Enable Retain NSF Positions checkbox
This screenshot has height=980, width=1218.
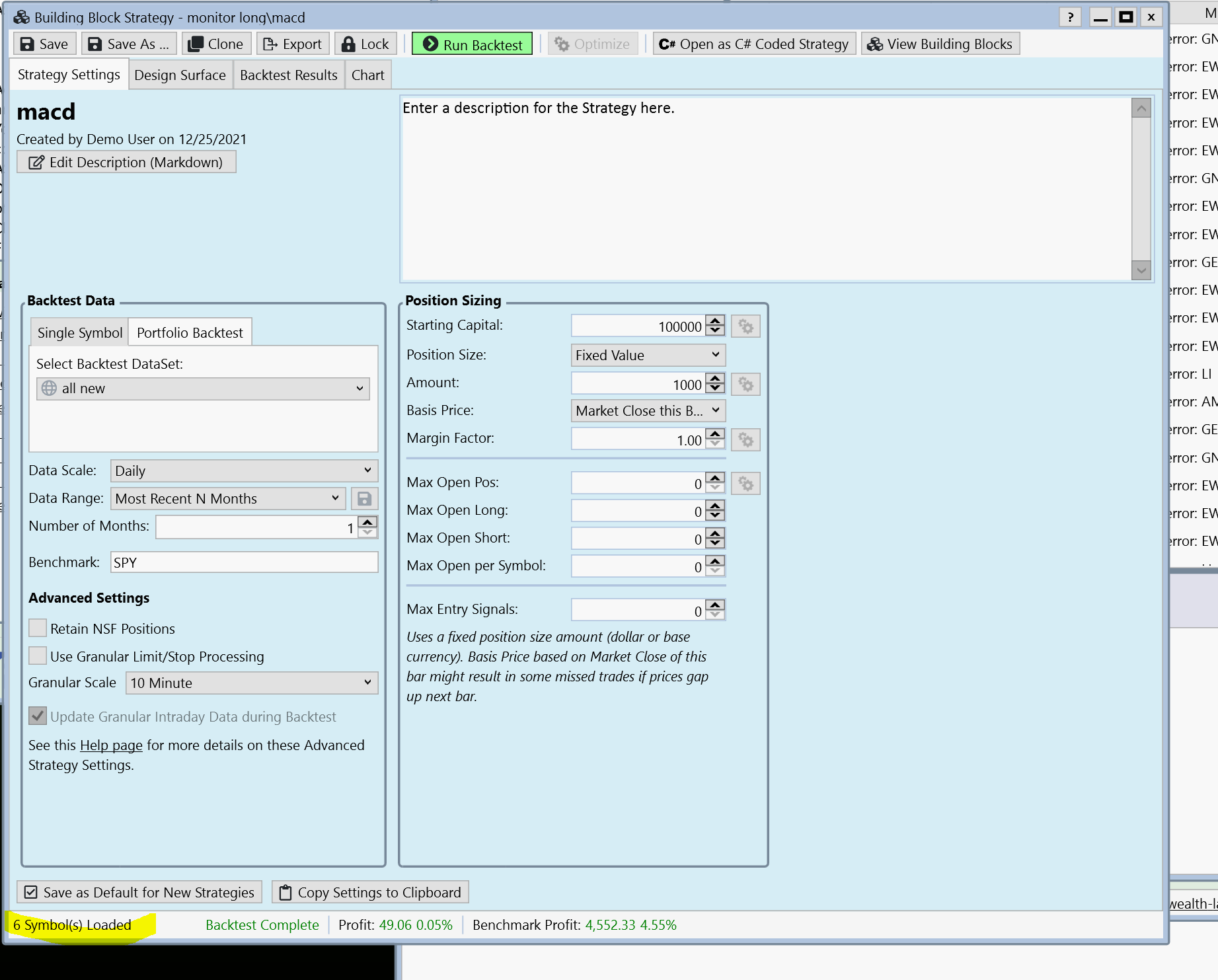tap(38, 628)
